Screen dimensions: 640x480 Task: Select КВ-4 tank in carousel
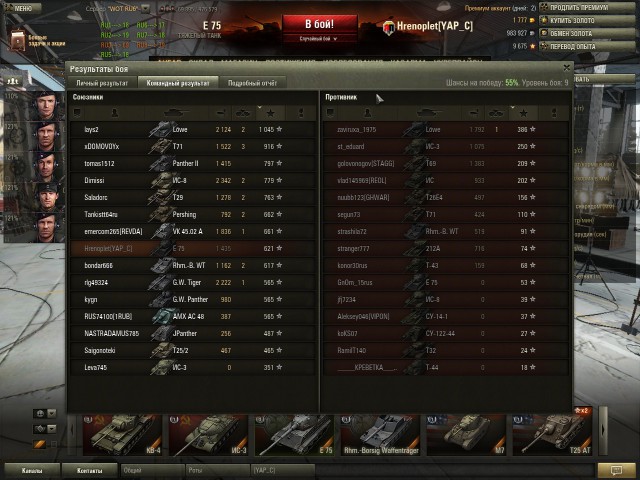(122, 435)
